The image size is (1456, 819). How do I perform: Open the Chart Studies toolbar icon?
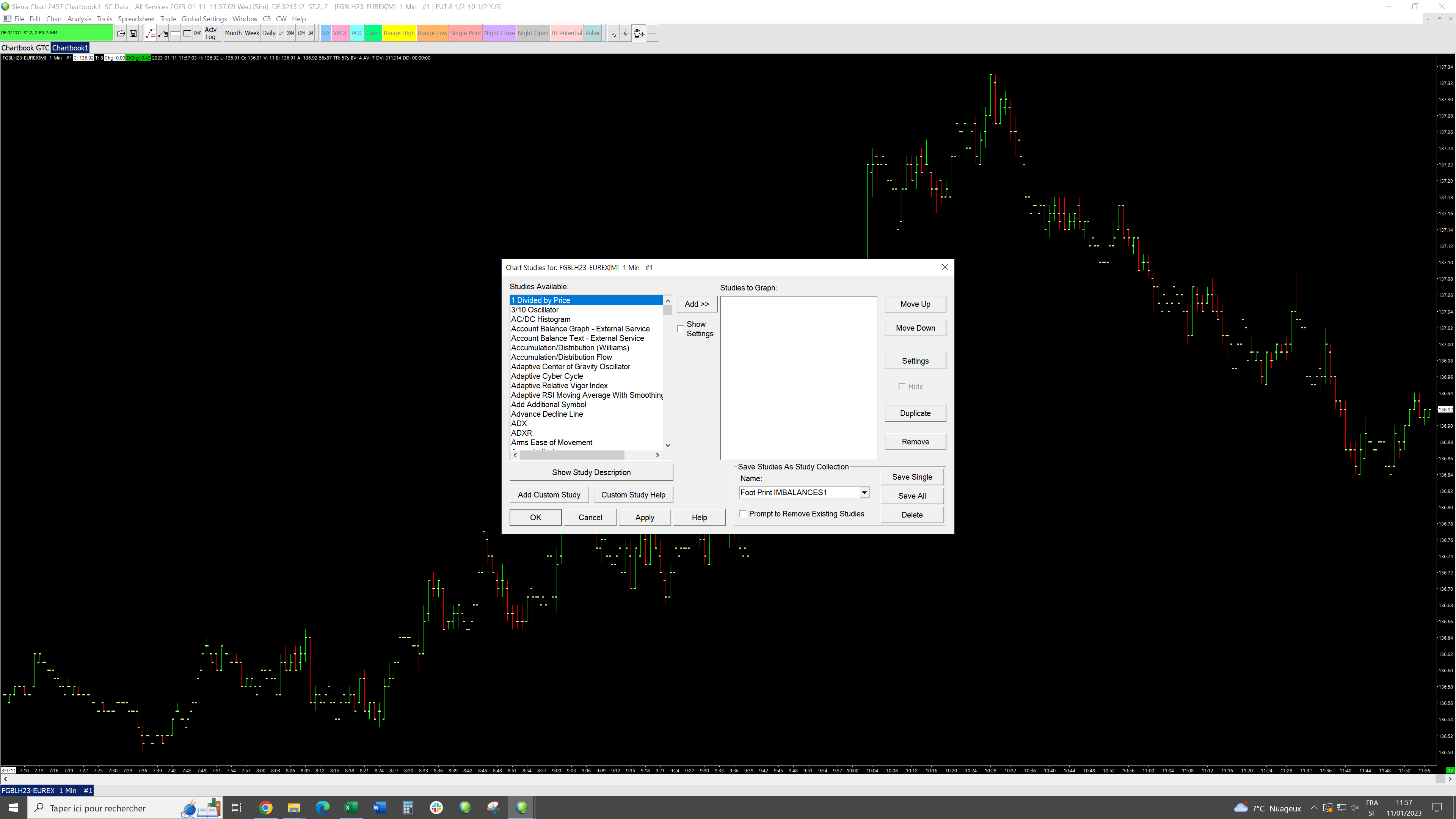pos(151,33)
